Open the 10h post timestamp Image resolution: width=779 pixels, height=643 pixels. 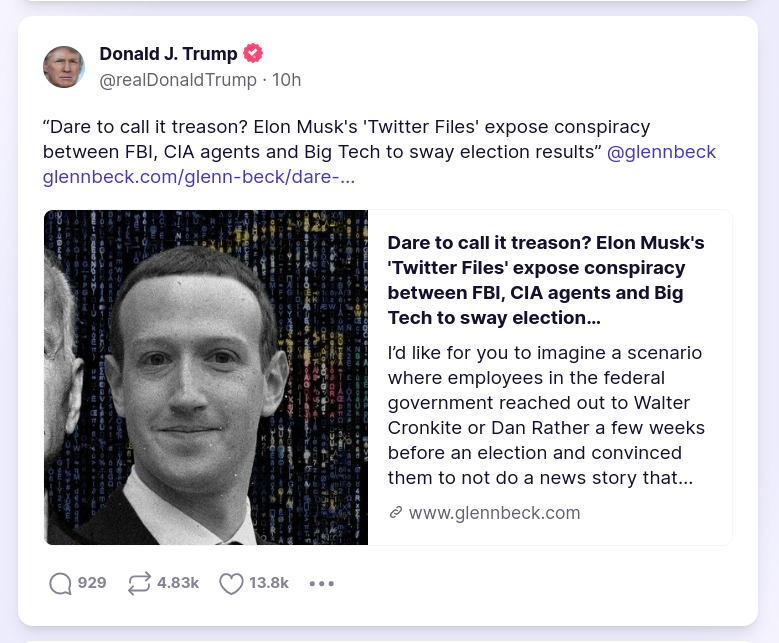[x=285, y=80]
